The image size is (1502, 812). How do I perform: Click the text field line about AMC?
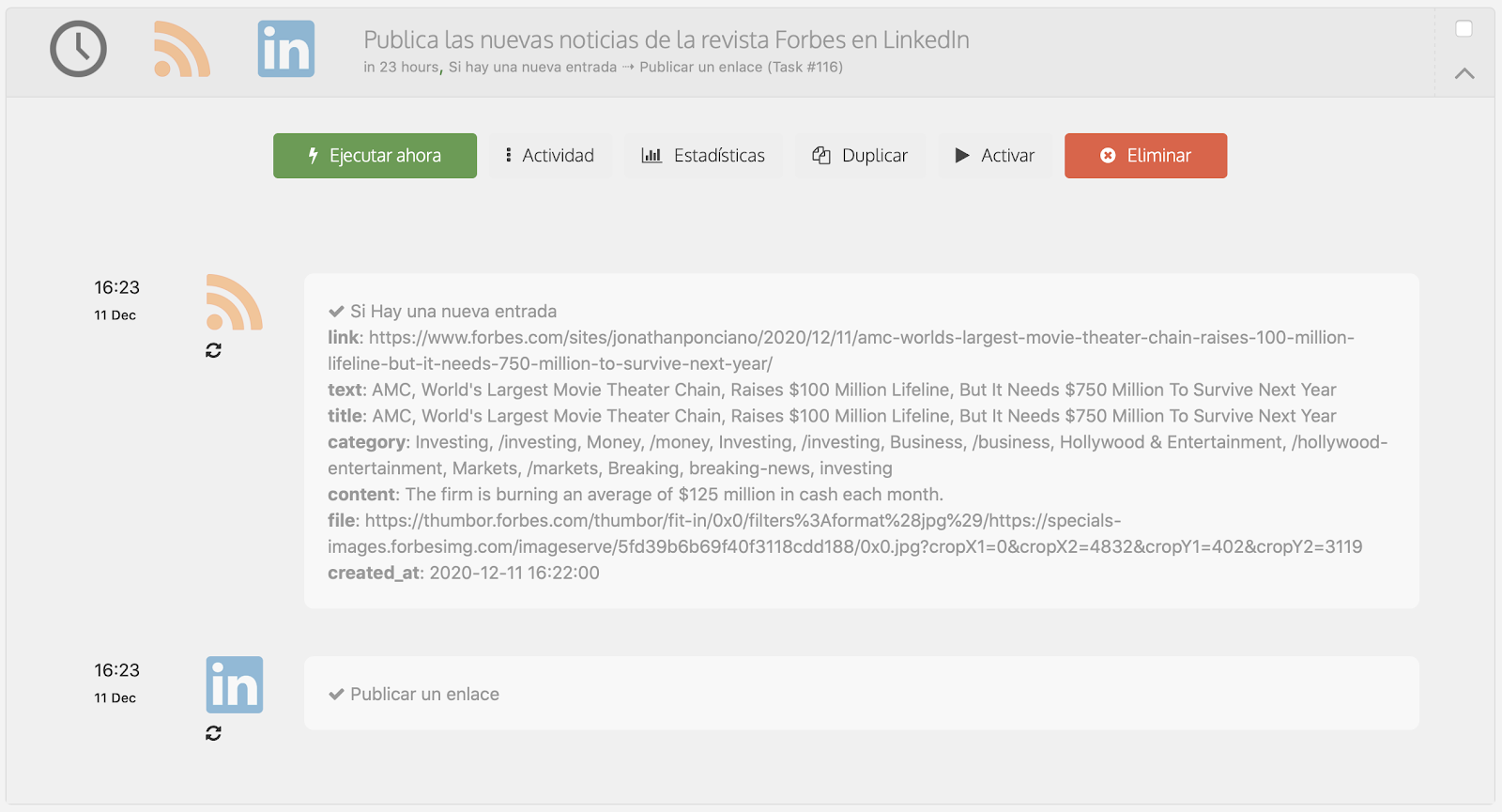coord(832,390)
